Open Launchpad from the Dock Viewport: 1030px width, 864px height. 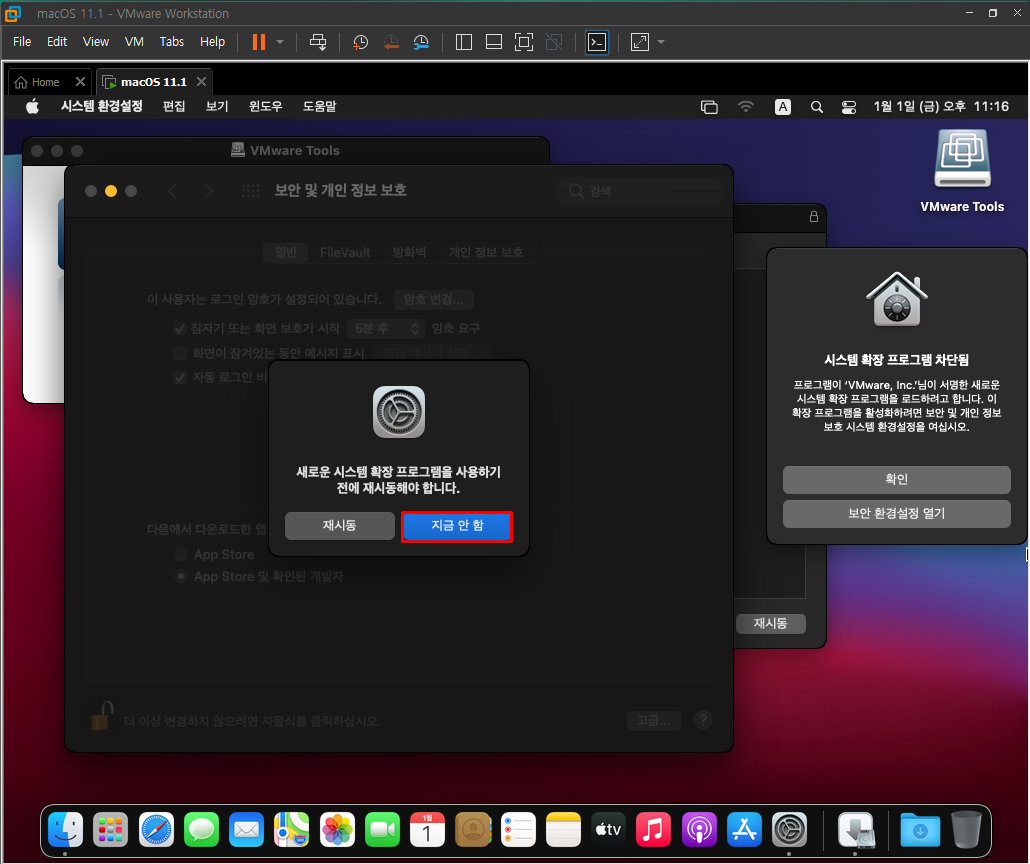coord(110,830)
